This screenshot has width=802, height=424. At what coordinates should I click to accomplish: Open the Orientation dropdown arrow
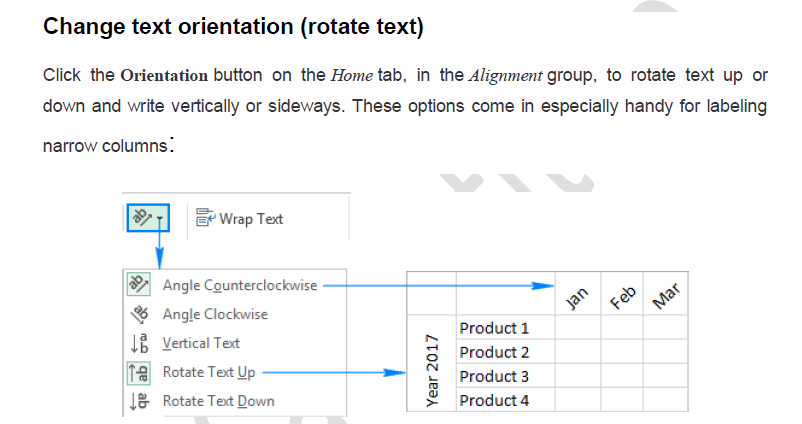pyautogui.click(x=160, y=218)
